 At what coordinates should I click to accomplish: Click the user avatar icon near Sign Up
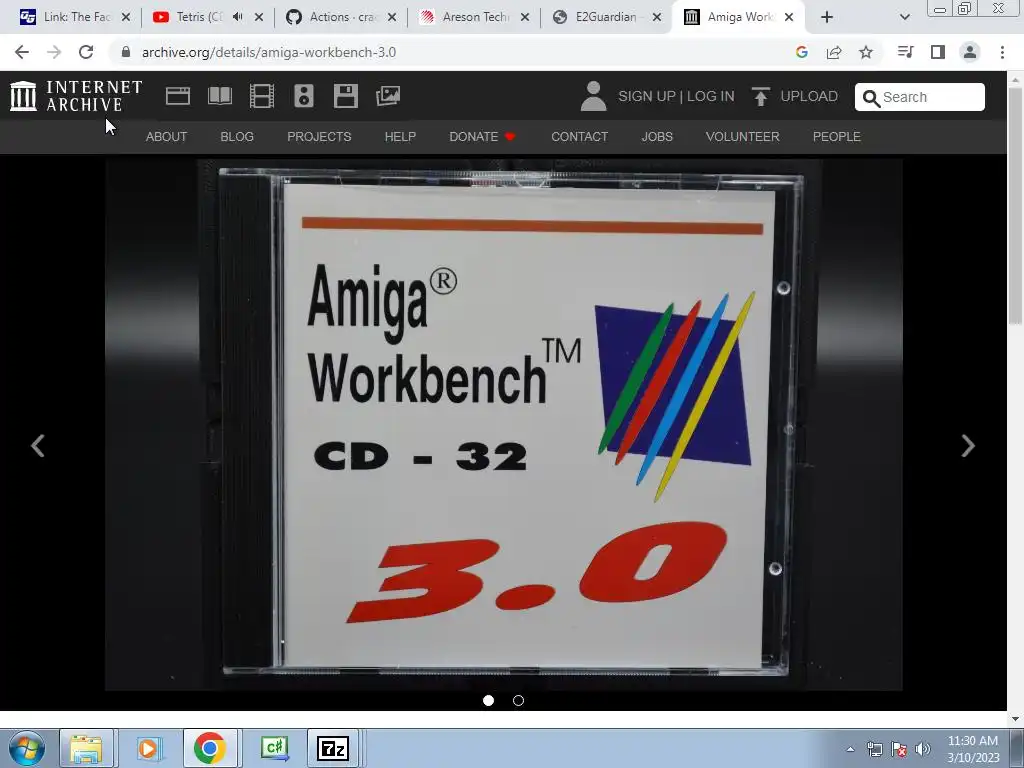click(593, 96)
